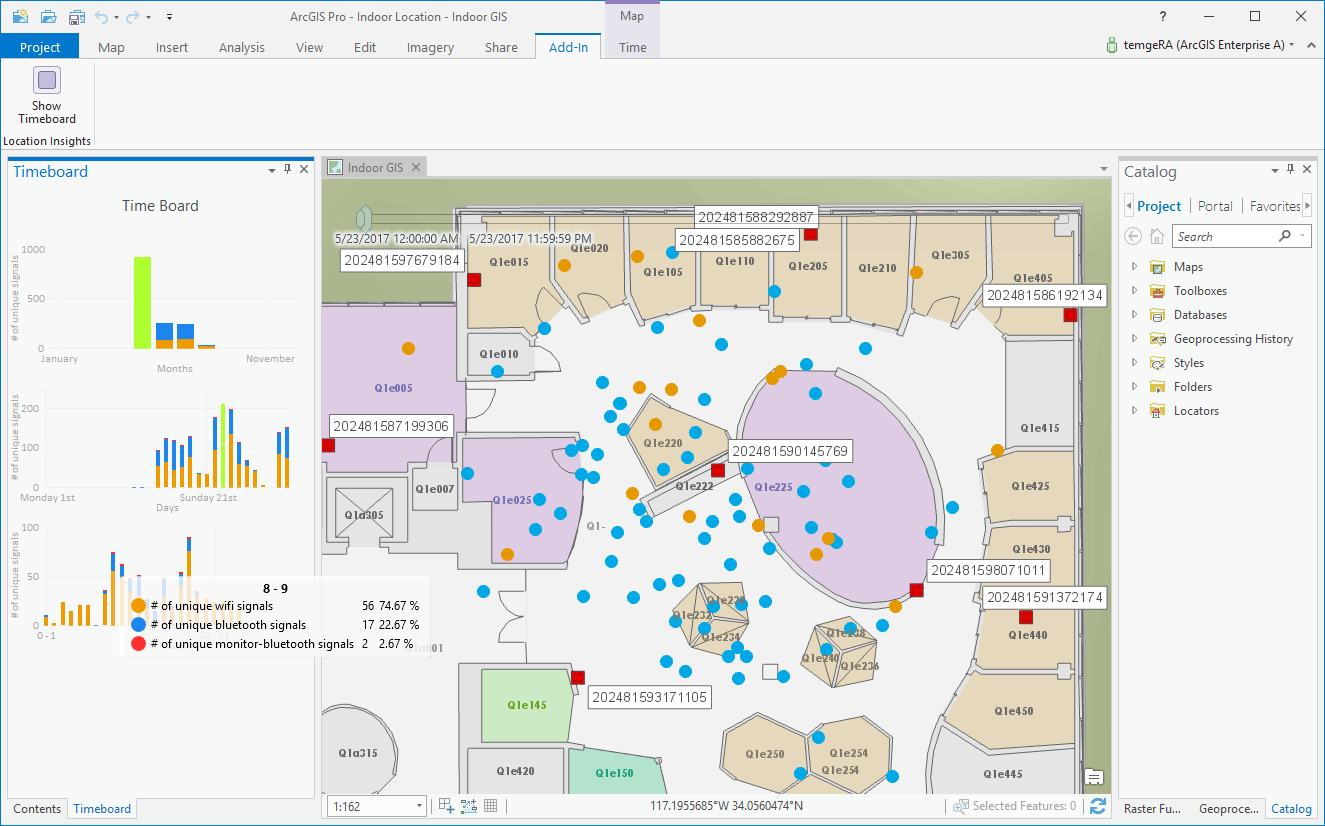Click the orange wifi signals legend circle
Viewport: 1325px width, 826px height.
(x=138, y=606)
